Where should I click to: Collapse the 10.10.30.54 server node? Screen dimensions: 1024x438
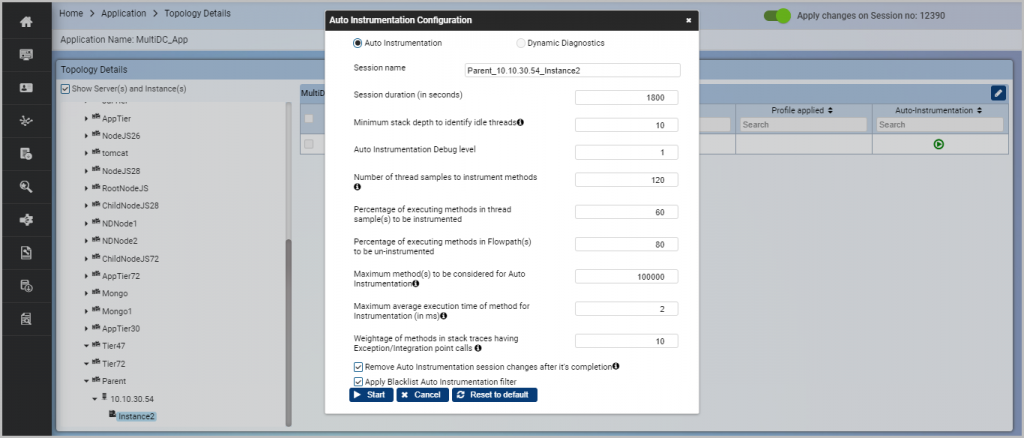click(95, 399)
